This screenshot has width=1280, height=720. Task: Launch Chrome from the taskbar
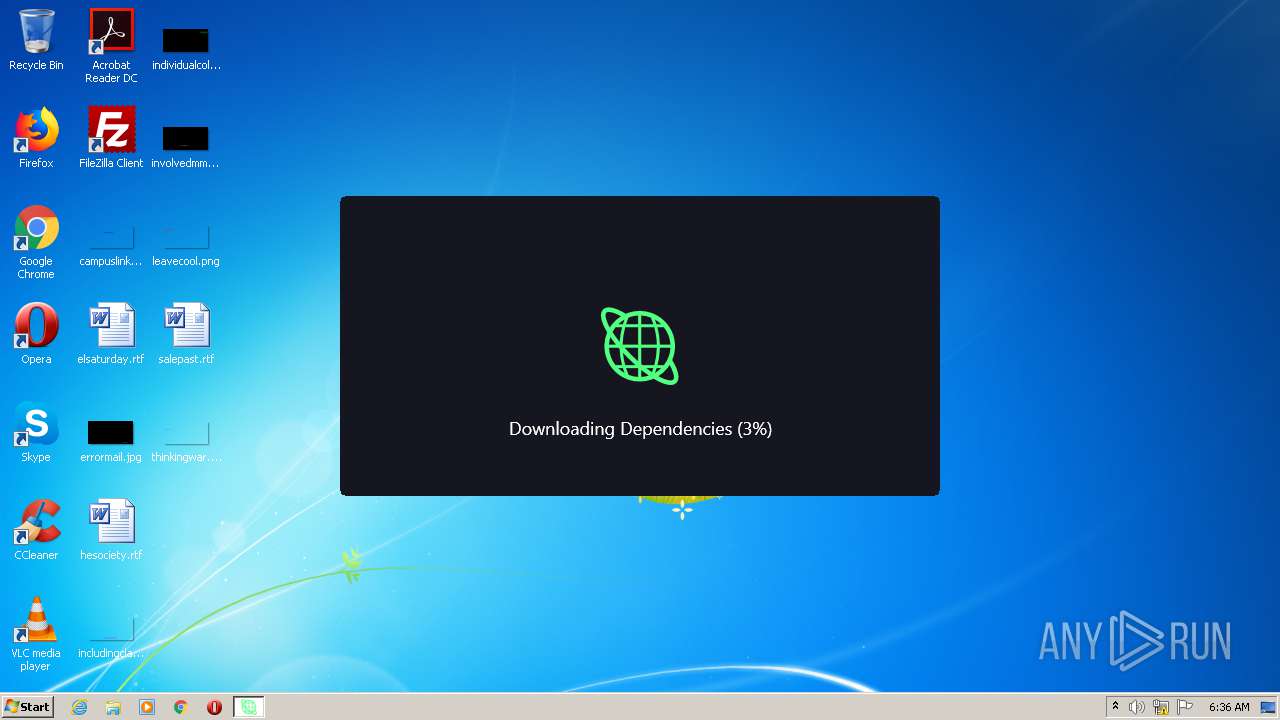181,707
